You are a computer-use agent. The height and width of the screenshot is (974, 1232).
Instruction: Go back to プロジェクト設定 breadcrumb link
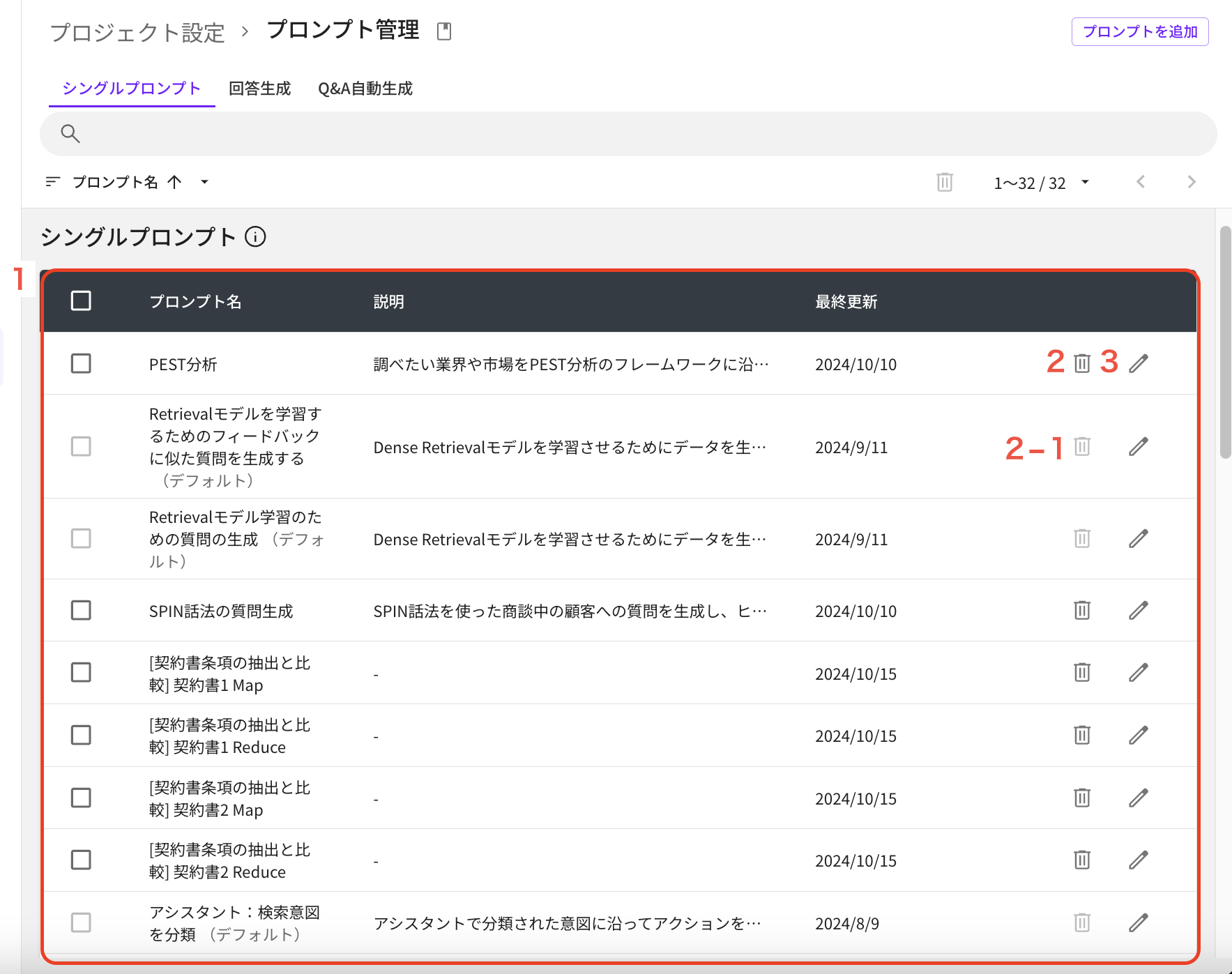137,32
